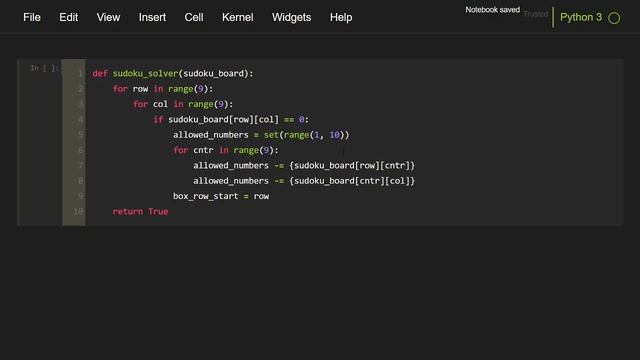
Task: Click the '{sudoku_board[cntr][col]}' expression
Action: (x=352, y=181)
